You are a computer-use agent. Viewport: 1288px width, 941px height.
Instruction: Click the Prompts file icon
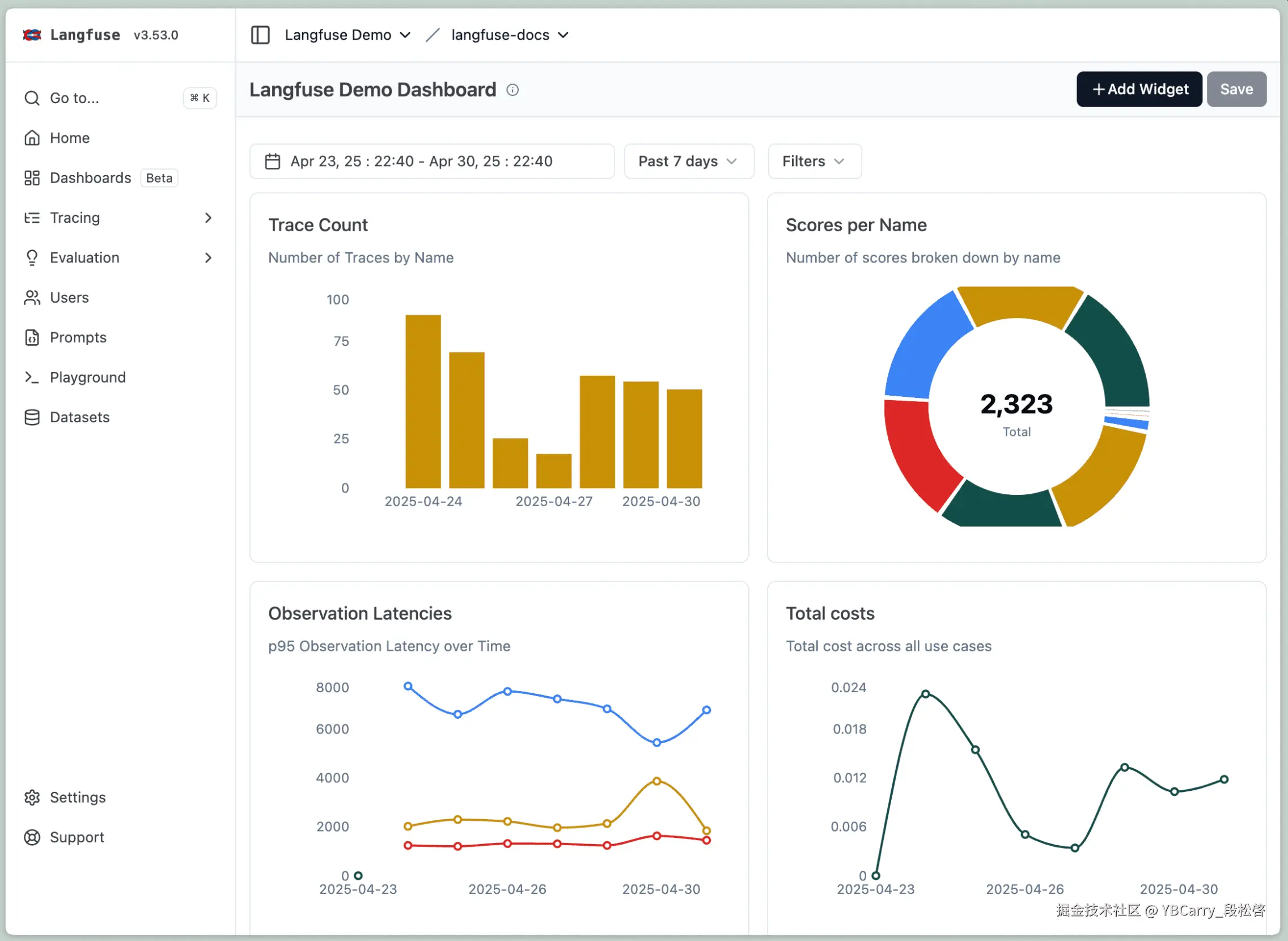(x=32, y=337)
